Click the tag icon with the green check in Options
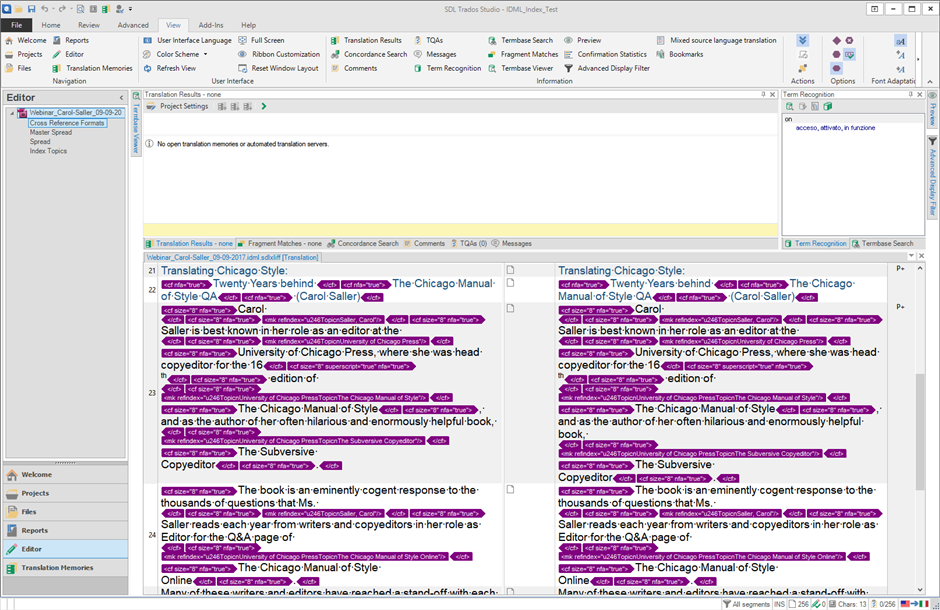The height and width of the screenshot is (610, 940). pos(849,55)
